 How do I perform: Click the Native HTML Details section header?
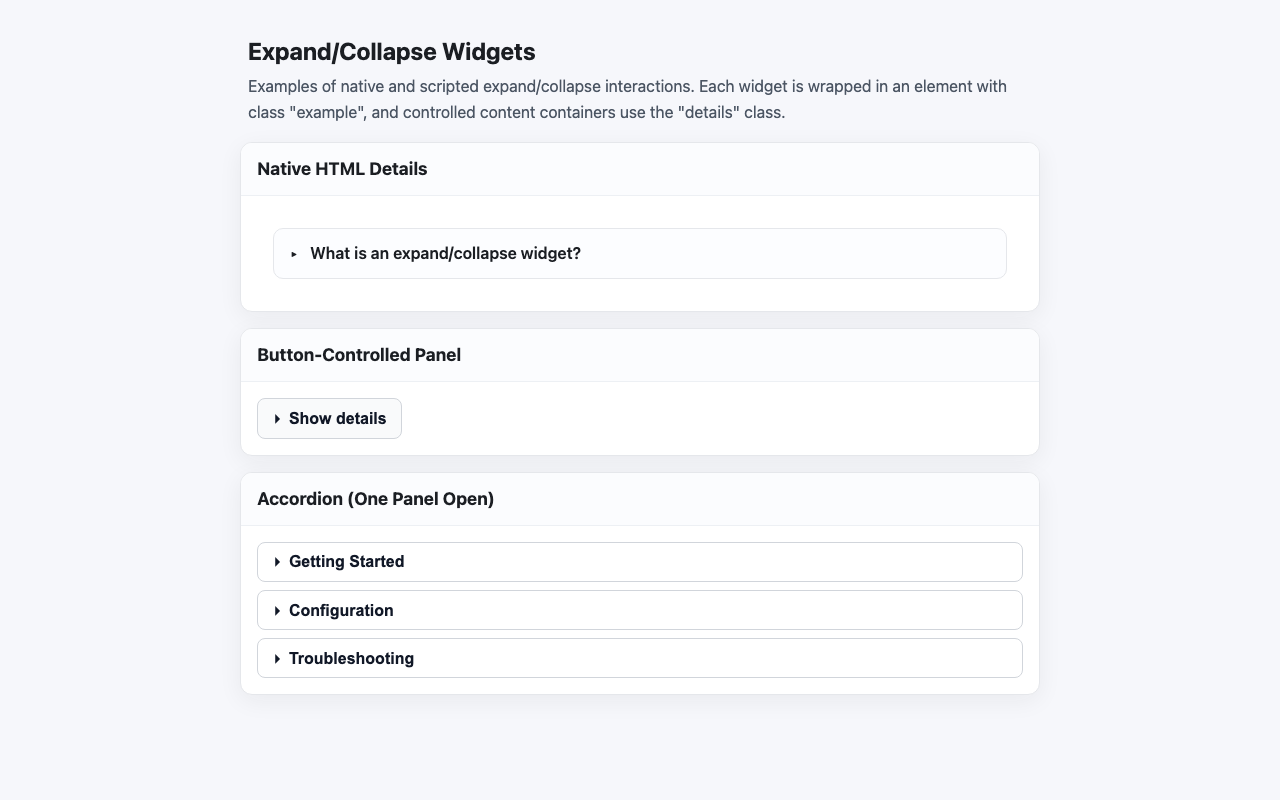pos(342,168)
